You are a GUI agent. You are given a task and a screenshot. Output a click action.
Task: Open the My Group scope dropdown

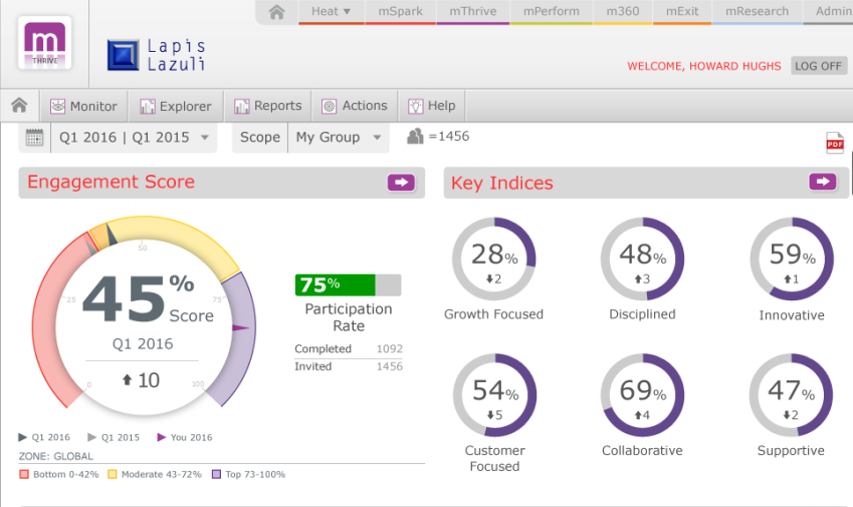(x=338, y=138)
